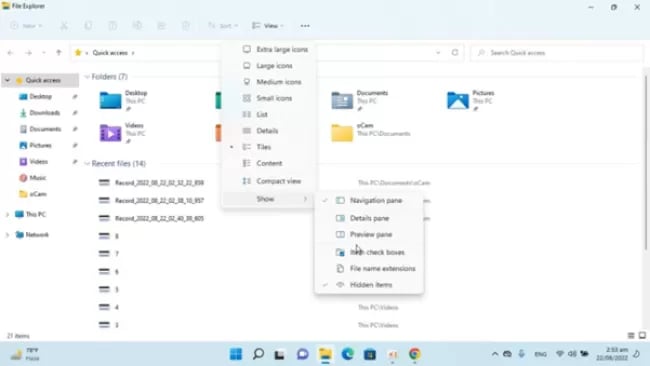
Task: Click the Cut scissors toolbar icon
Action: 64,26
